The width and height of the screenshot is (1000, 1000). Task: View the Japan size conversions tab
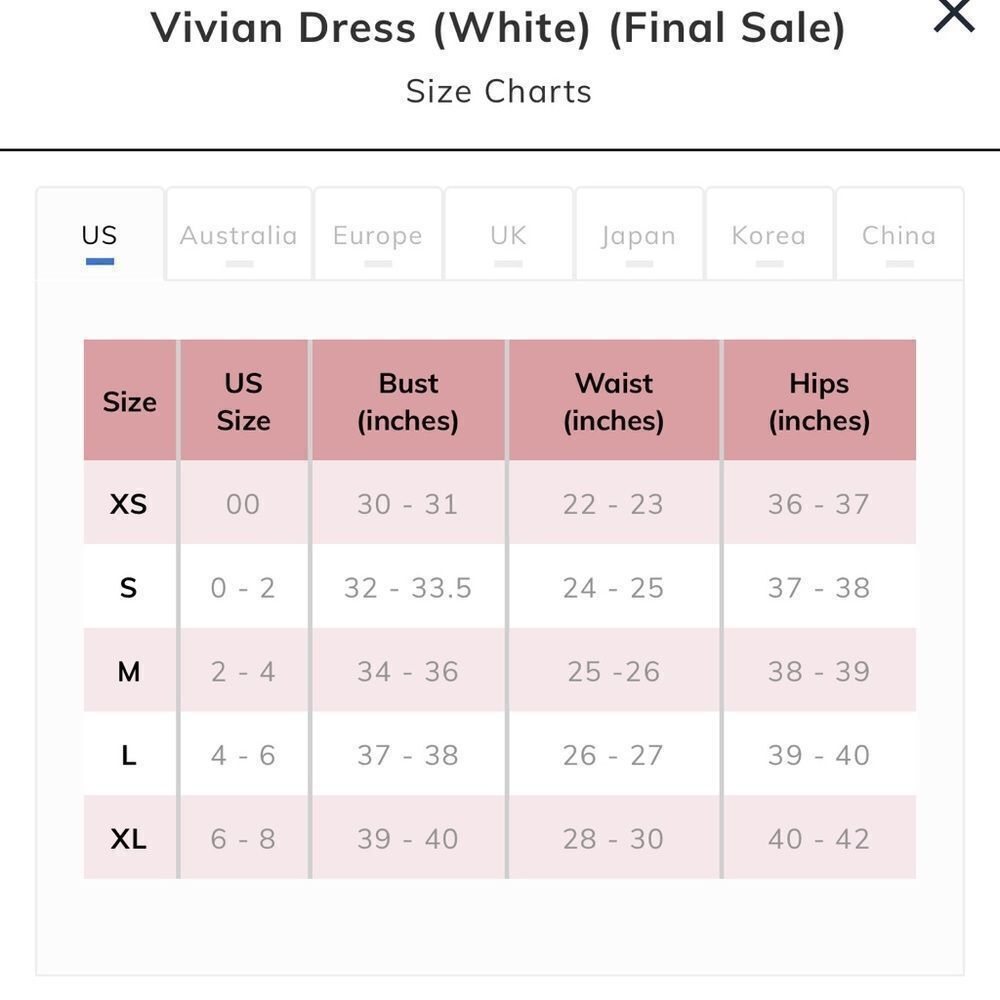pyautogui.click(x=639, y=235)
